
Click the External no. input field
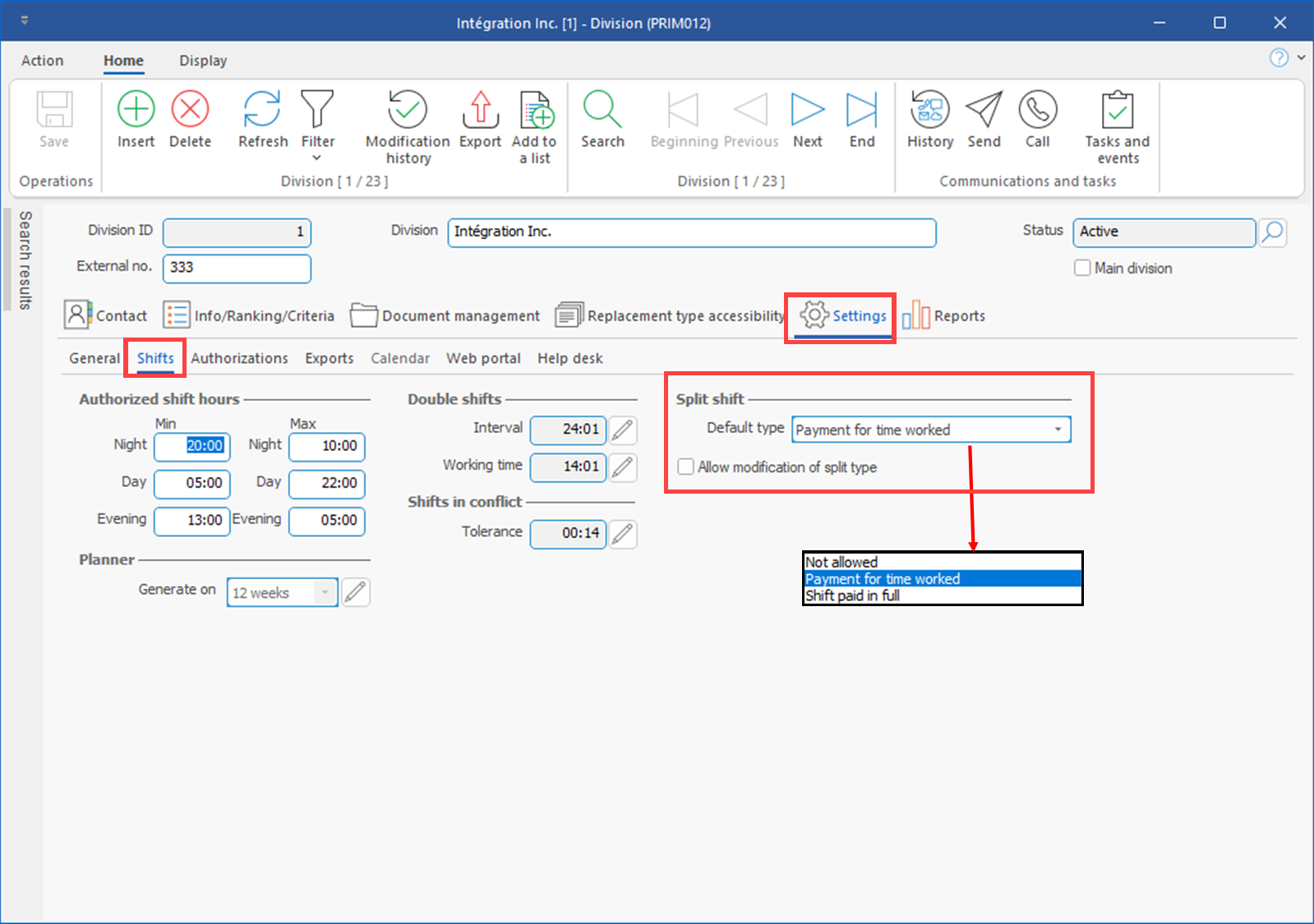237,269
